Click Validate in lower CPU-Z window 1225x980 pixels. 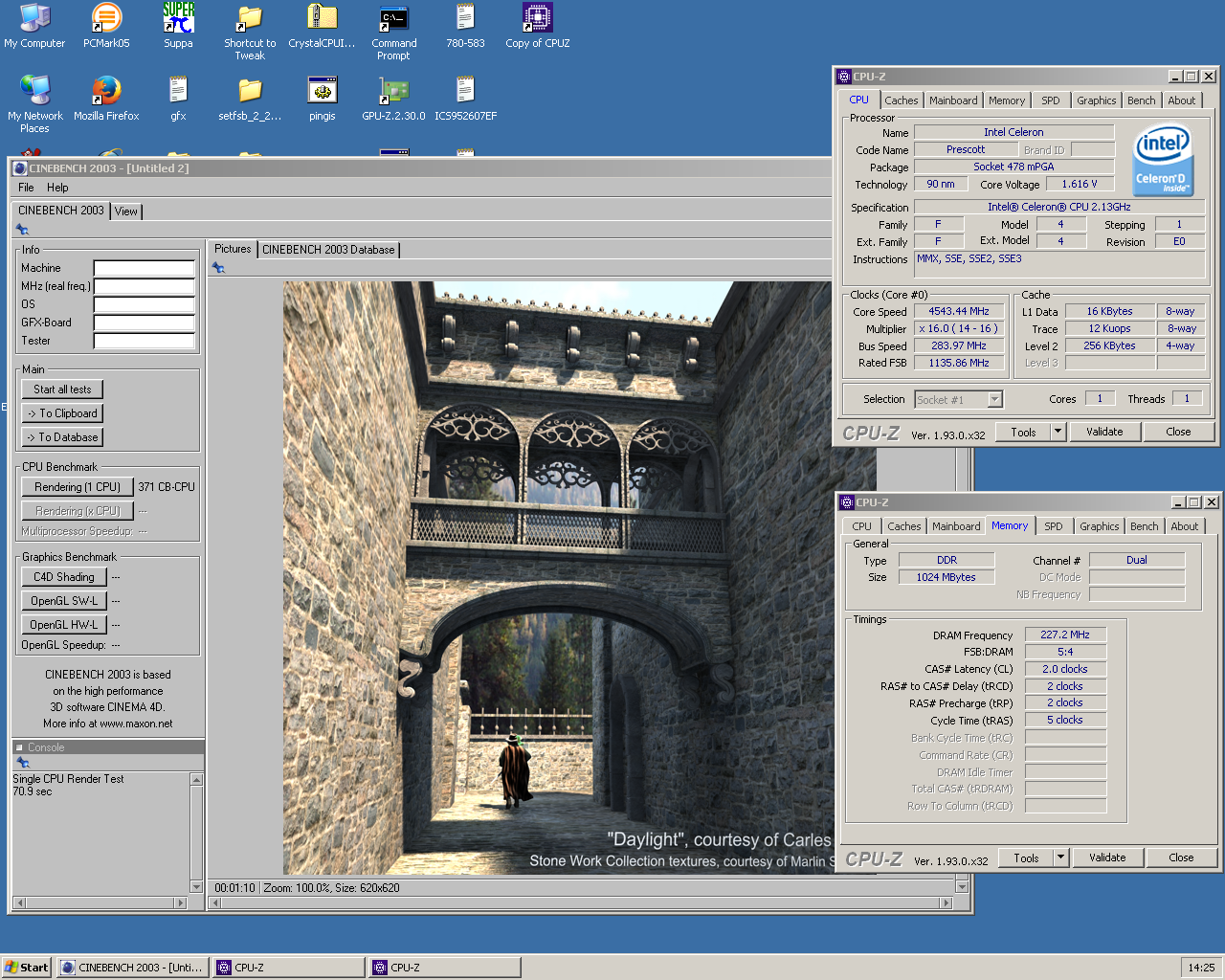[1107, 857]
